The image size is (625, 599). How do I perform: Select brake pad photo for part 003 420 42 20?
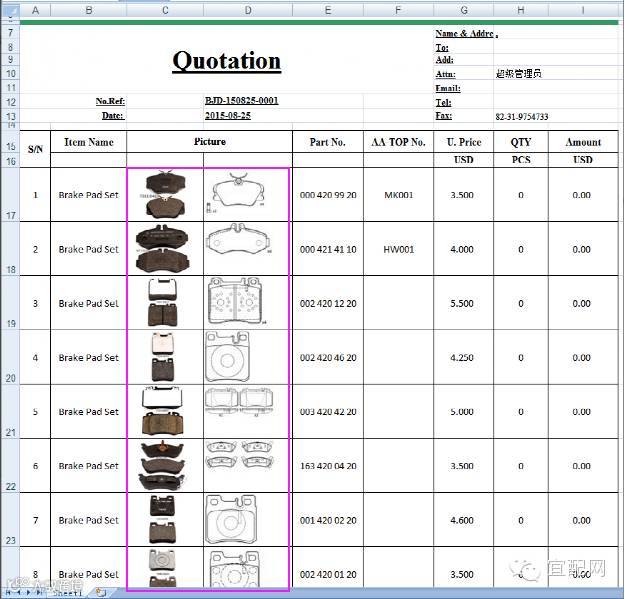(x=163, y=411)
